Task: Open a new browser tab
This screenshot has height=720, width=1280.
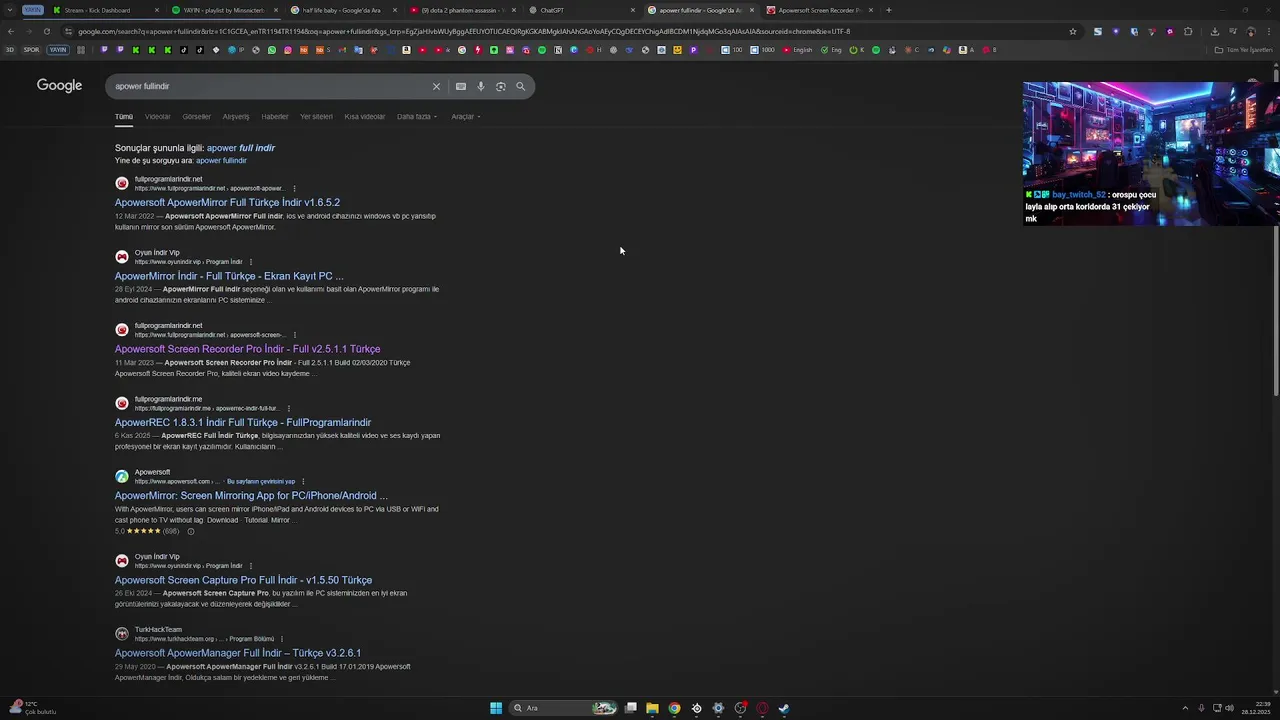Action: [889, 10]
